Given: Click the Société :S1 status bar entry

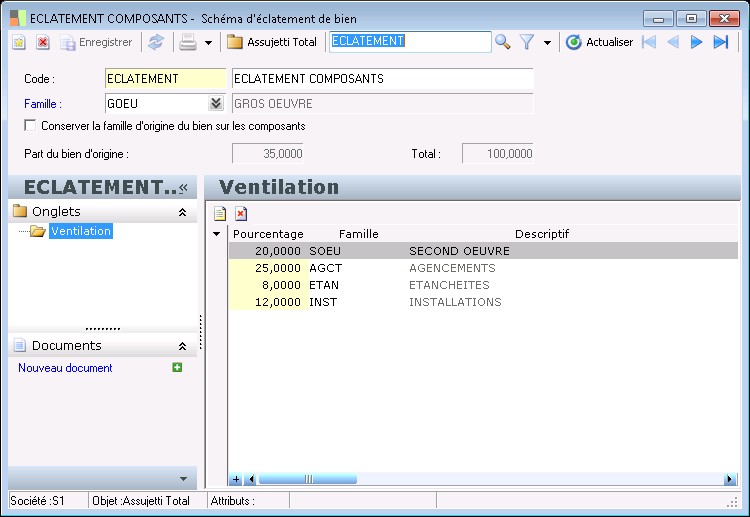Looking at the screenshot, I should coord(47,501).
